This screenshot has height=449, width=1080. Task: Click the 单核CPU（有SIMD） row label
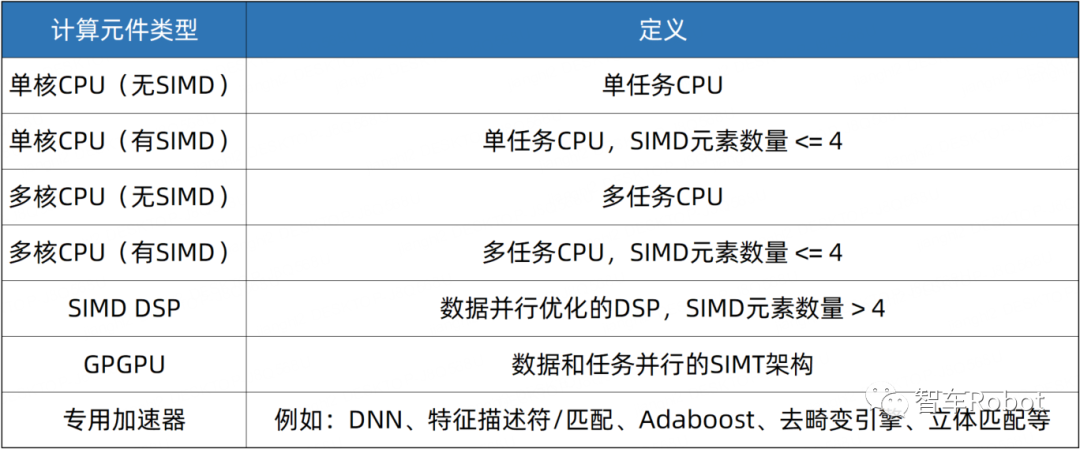pyautogui.click(x=124, y=142)
